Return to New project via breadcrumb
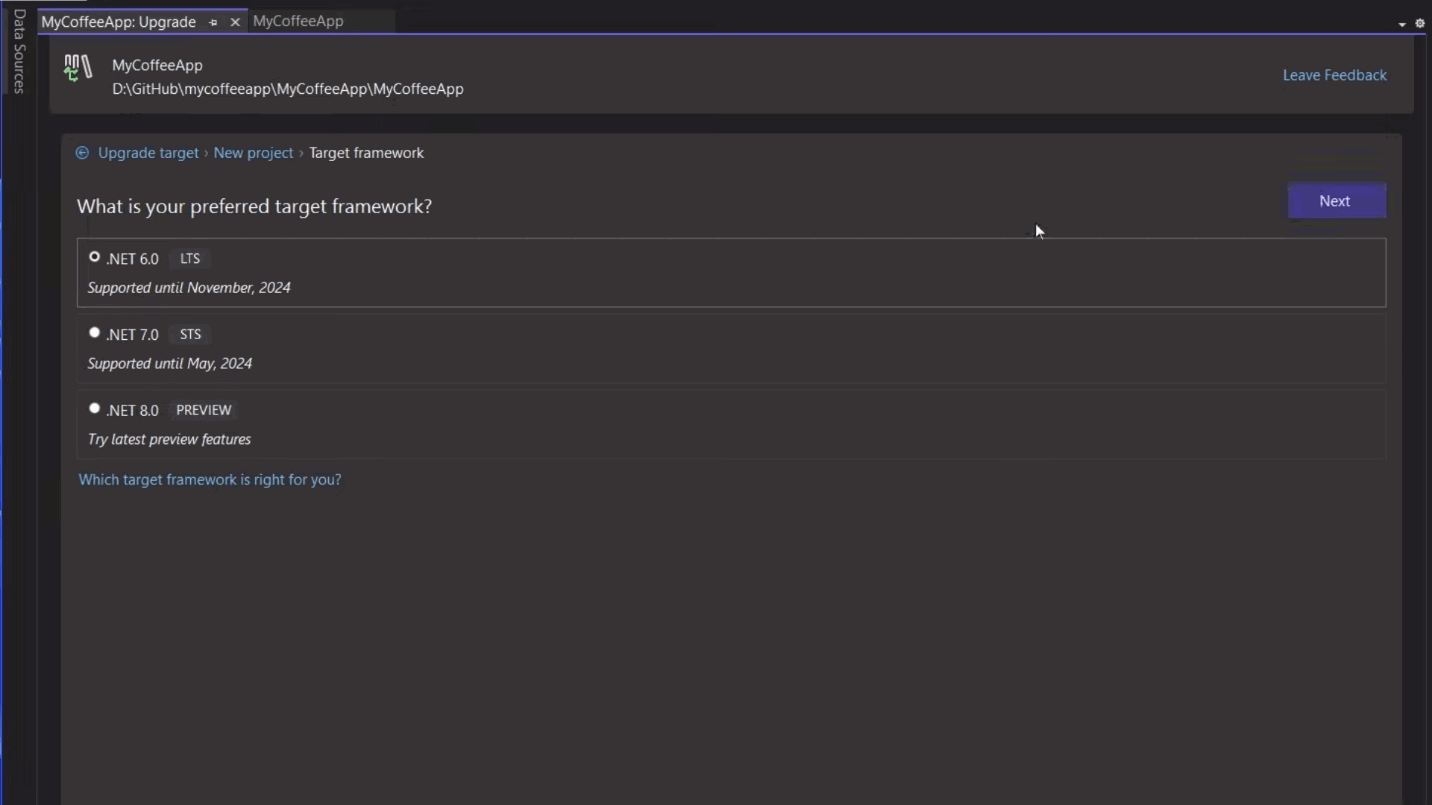1432x805 pixels. (x=253, y=152)
